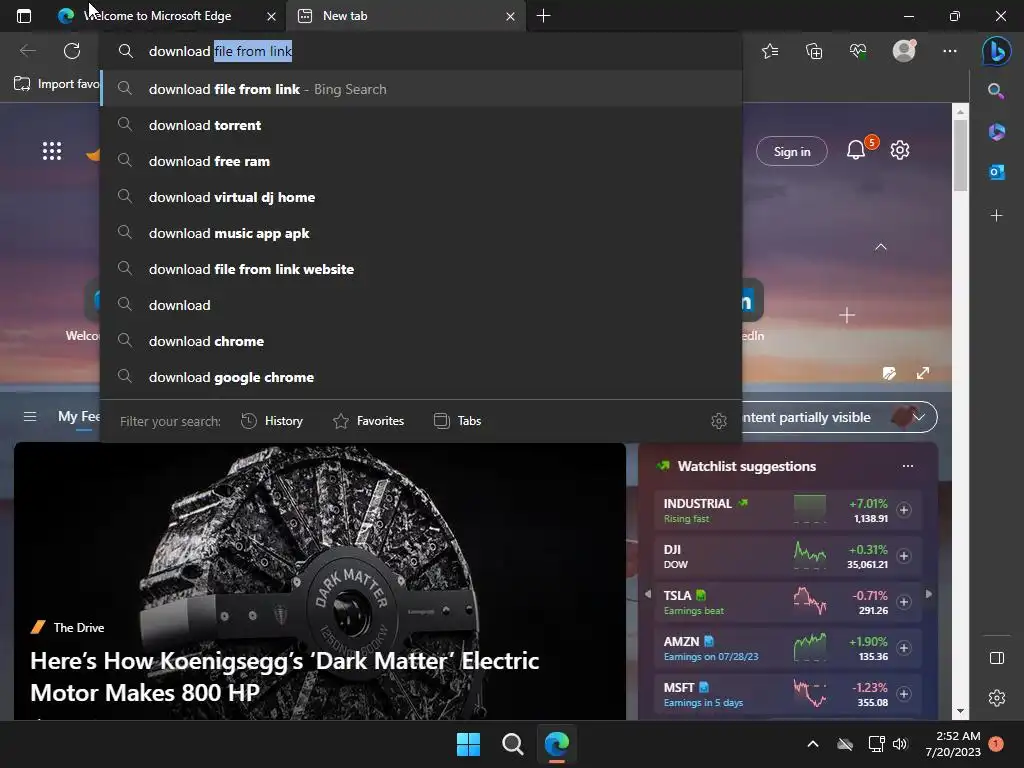Open the notifications bell with badge 5
Viewport: 1024px width, 768px height.
click(857, 150)
